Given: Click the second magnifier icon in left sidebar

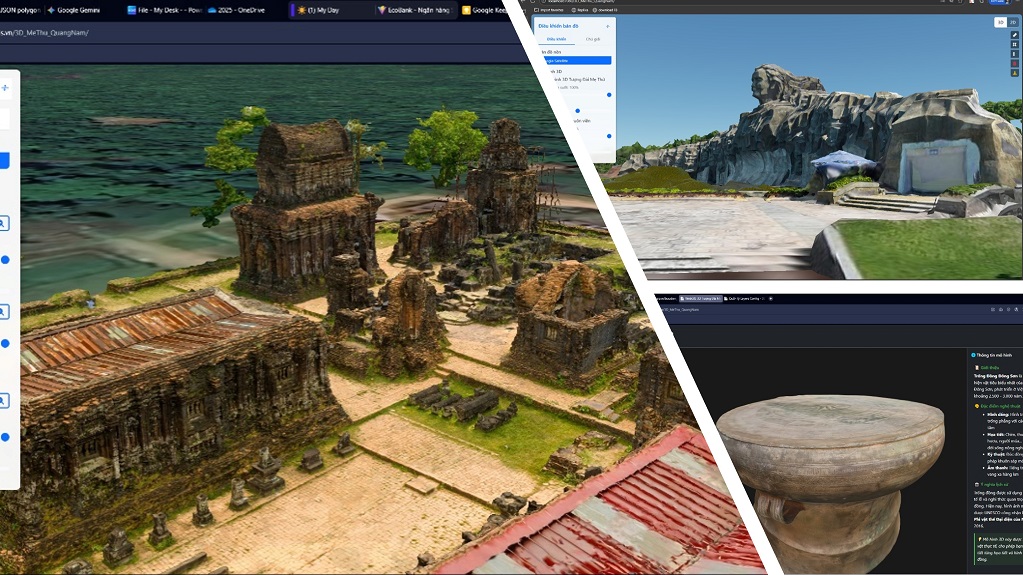Looking at the screenshot, I should [3, 312].
